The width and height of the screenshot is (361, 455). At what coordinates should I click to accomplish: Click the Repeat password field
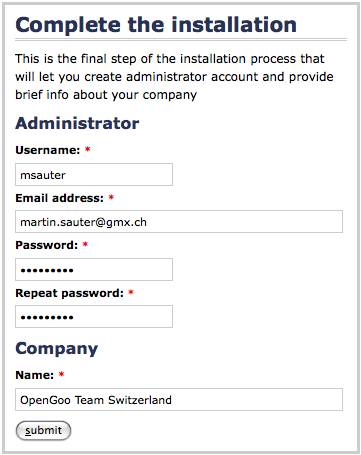pyautogui.click(x=94, y=316)
